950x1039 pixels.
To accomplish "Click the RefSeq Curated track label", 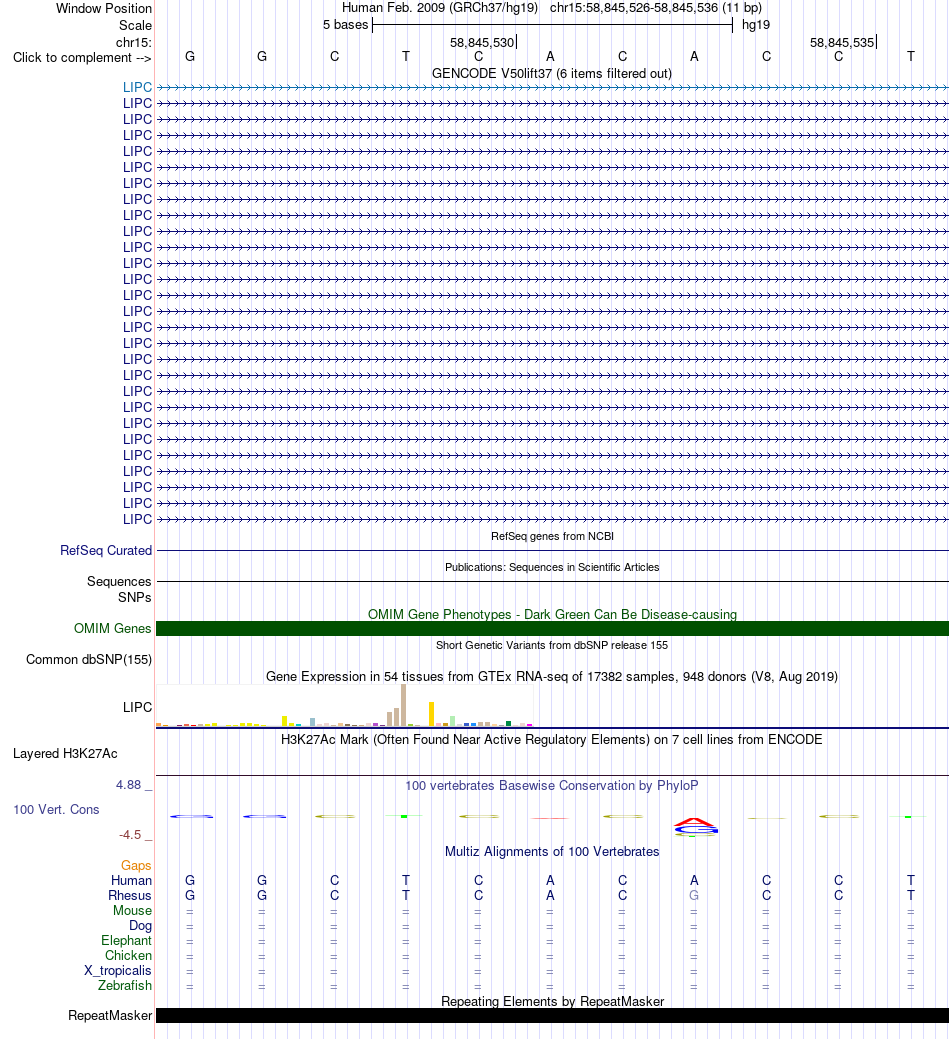I will click(106, 551).
